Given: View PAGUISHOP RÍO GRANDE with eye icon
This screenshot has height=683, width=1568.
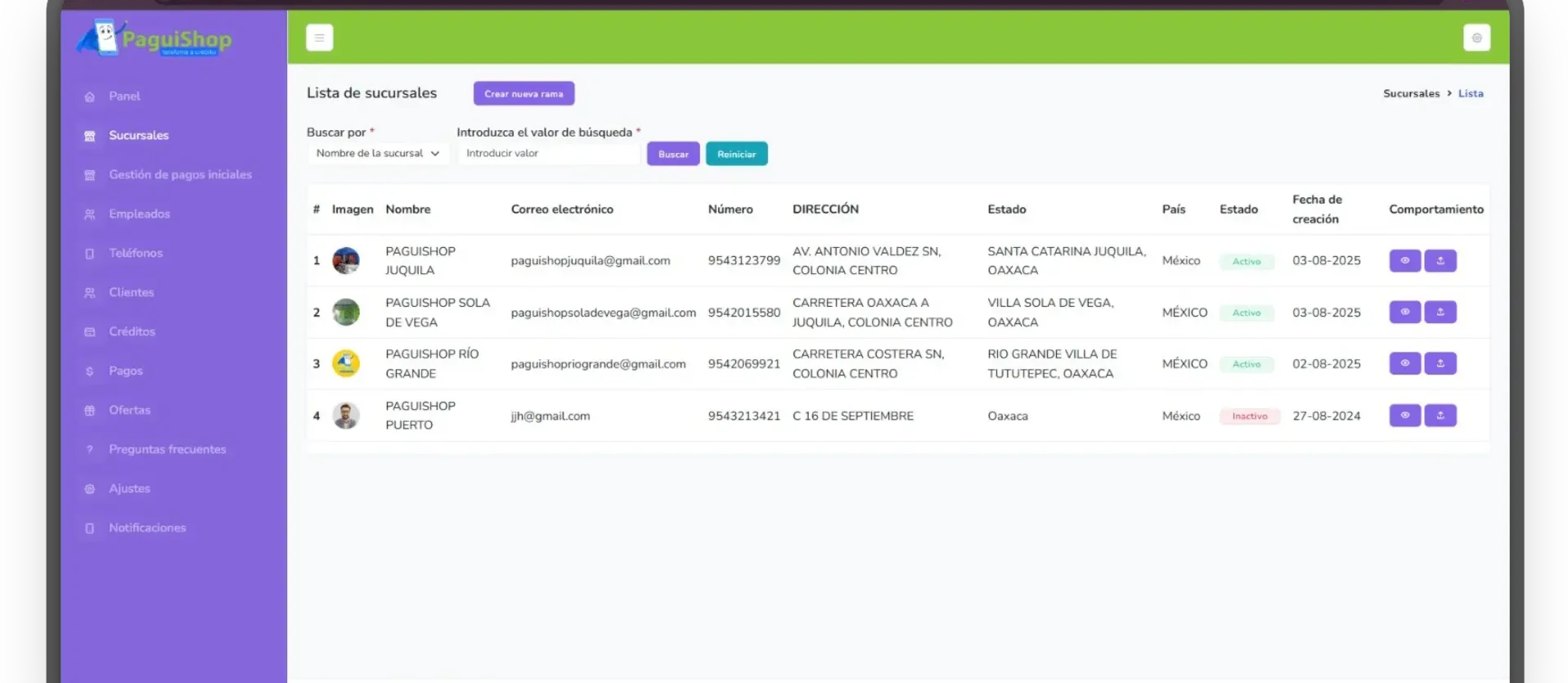Looking at the screenshot, I should [1404, 363].
